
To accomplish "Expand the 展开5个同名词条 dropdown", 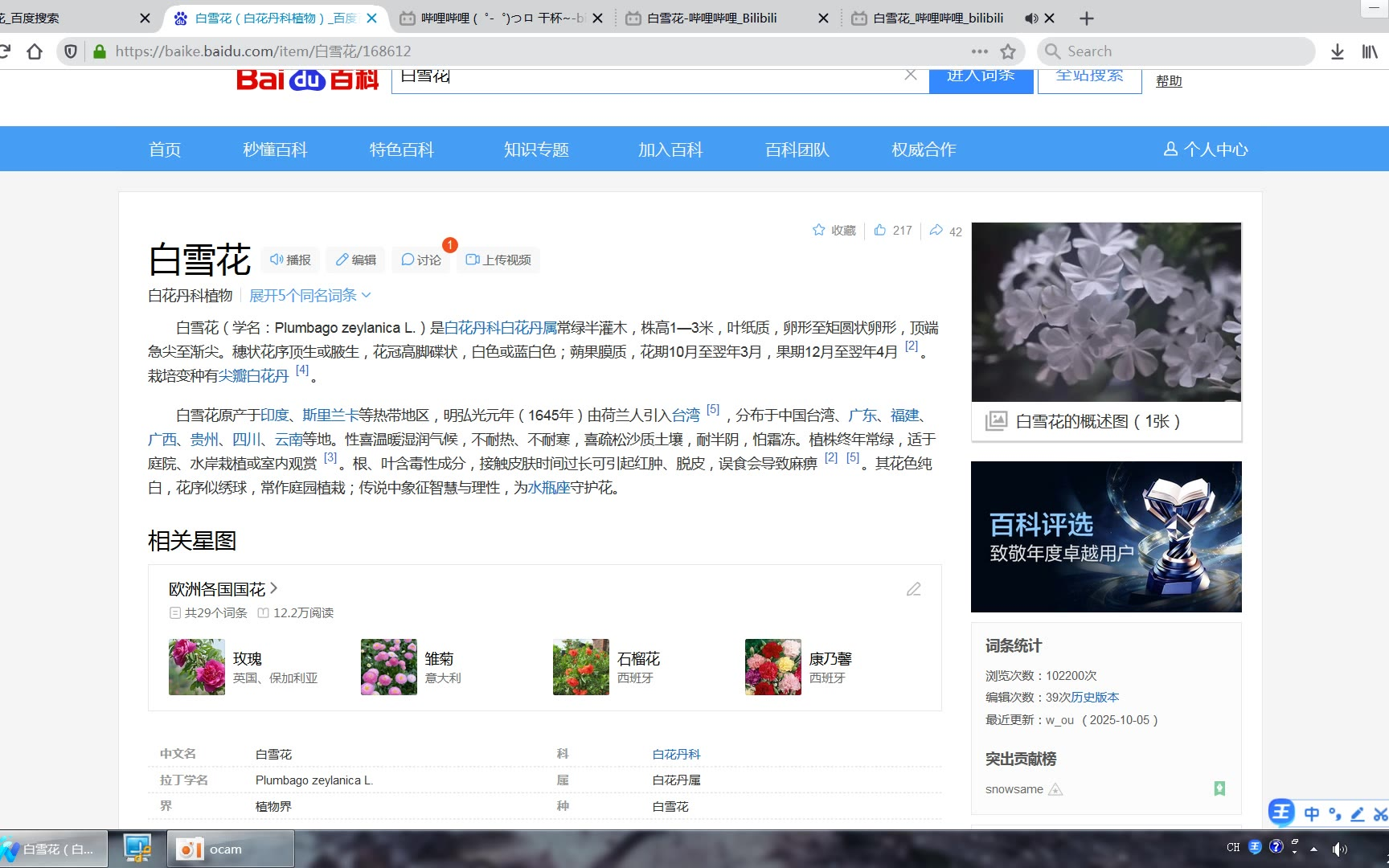I will pyautogui.click(x=309, y=296).
